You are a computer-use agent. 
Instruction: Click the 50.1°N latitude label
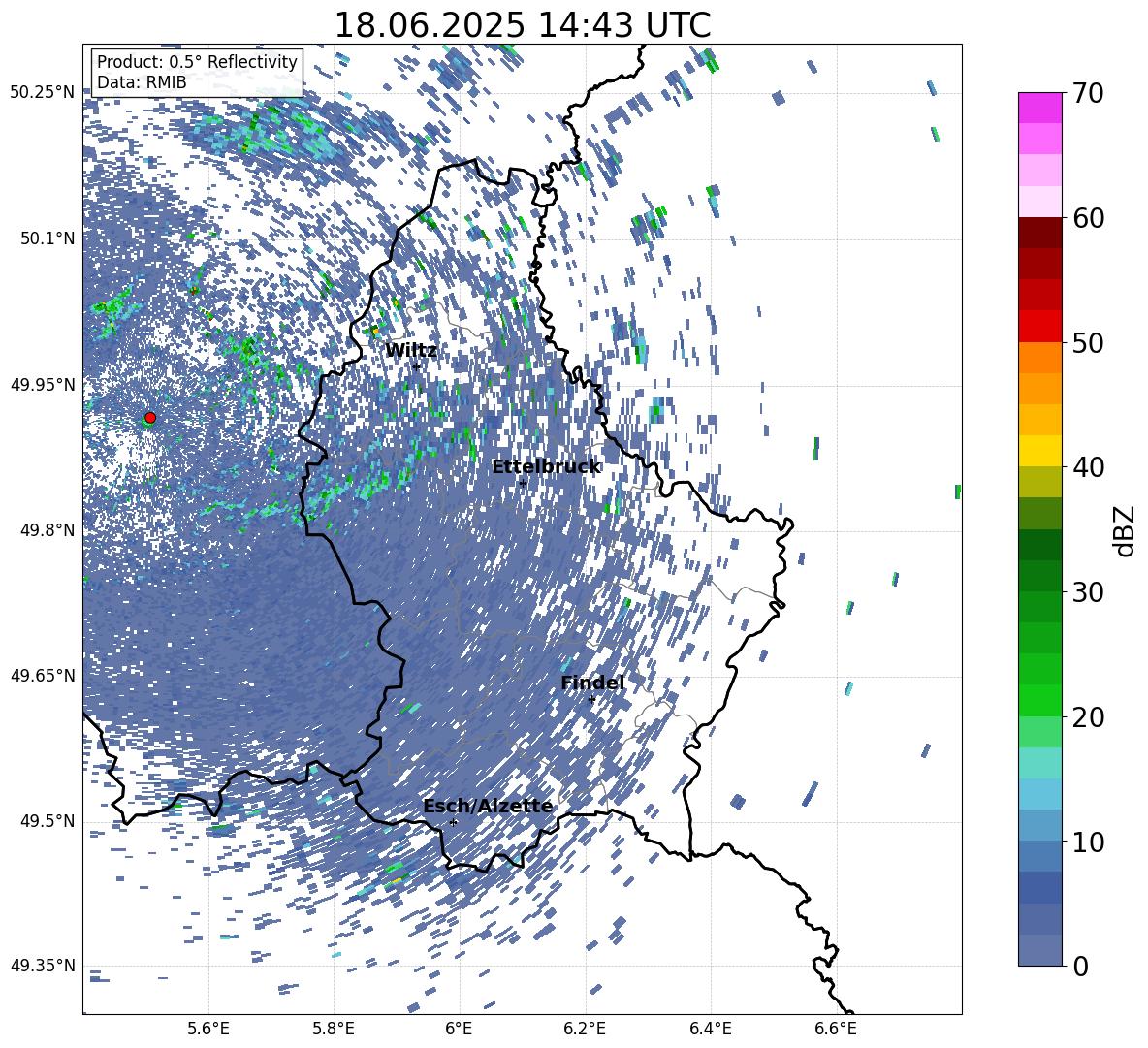point(48,238)
